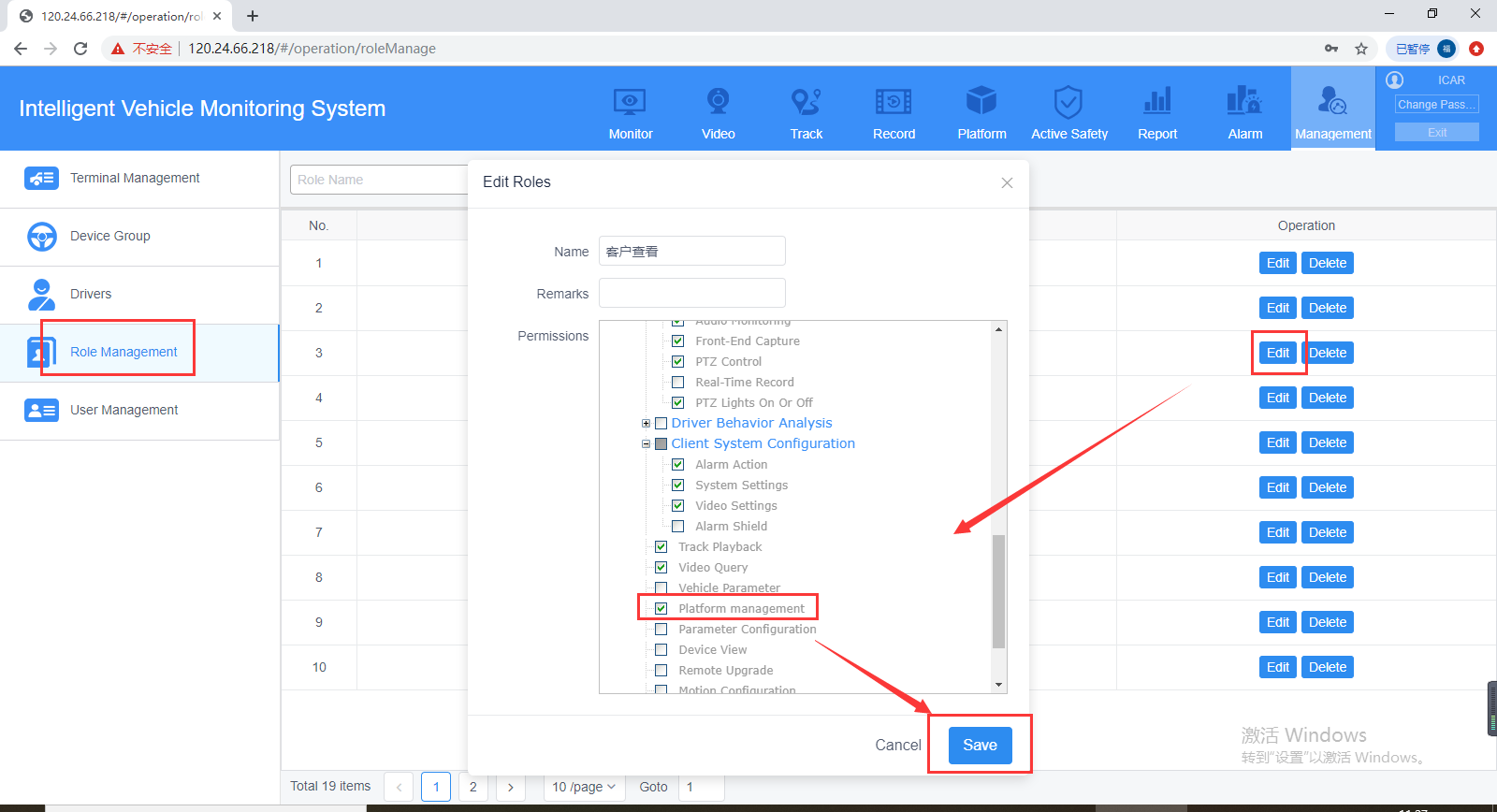Check the Remote Upgrade permission

coord(661,671)
